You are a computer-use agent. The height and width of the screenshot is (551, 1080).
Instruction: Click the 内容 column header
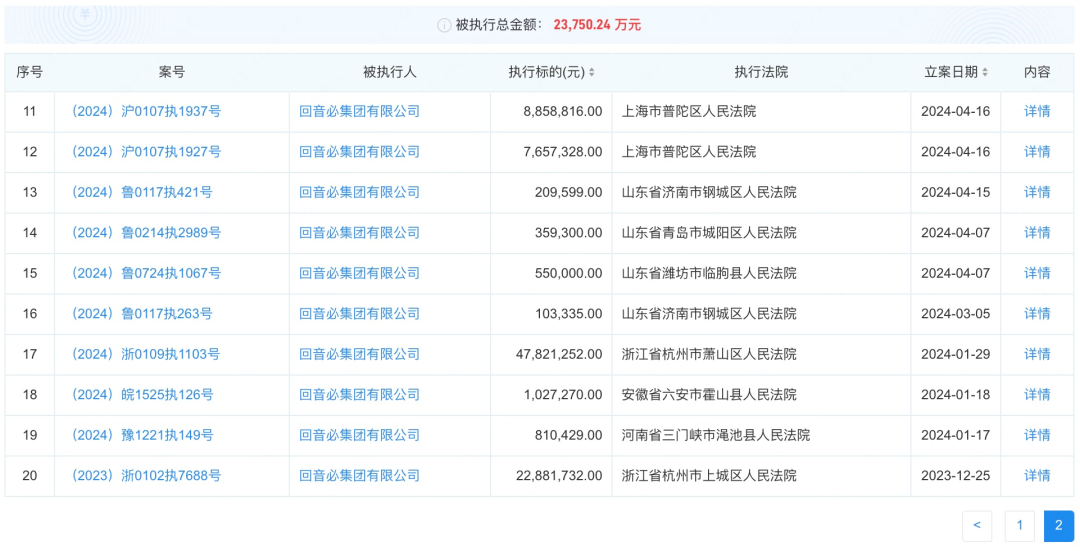(1037, 72)
